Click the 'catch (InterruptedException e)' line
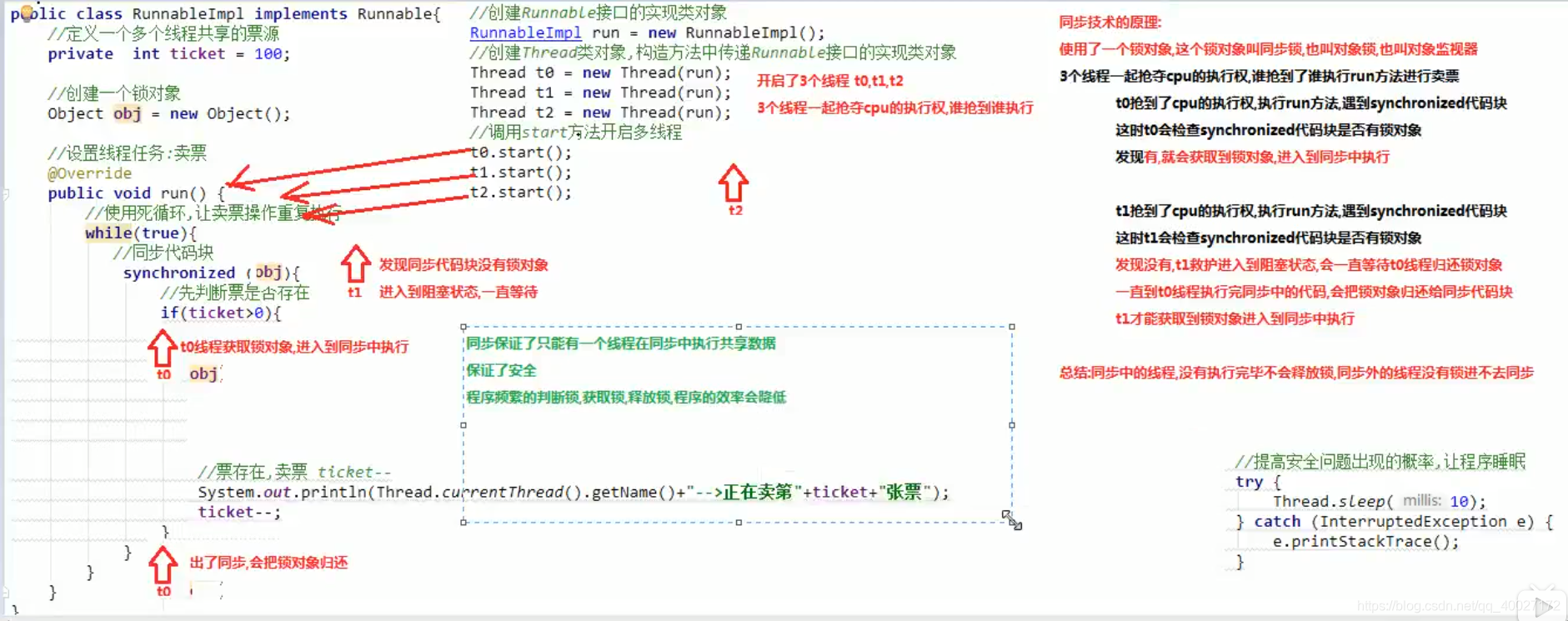The image size is (1568, 621). point(1394,521)
